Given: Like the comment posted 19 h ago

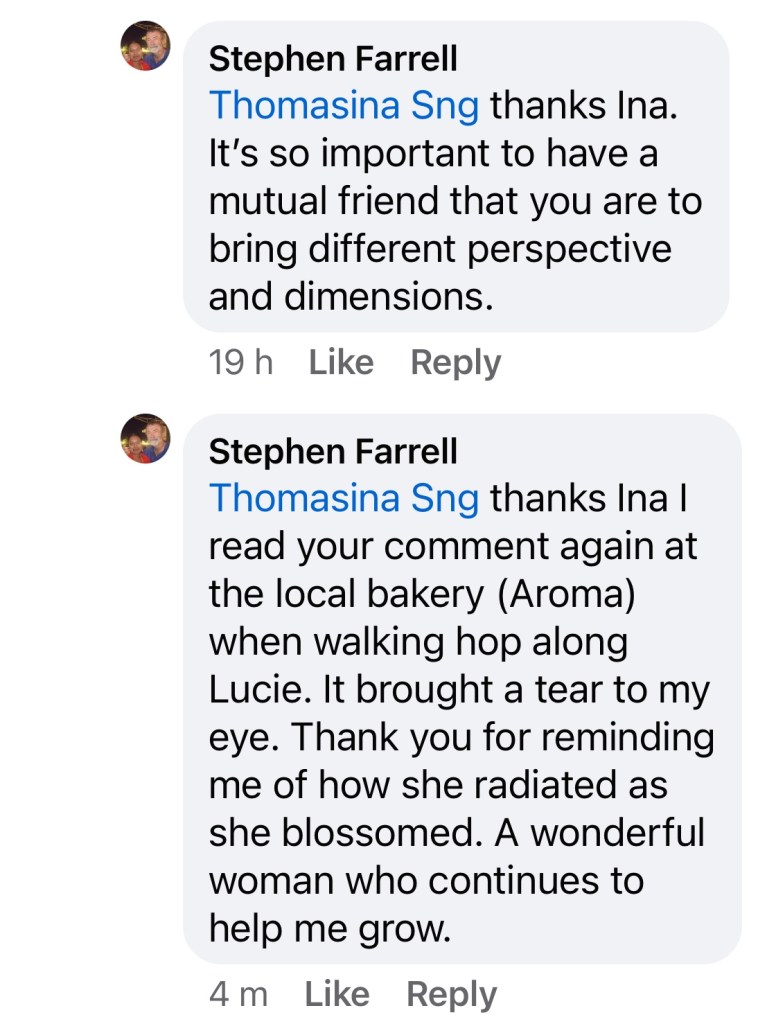Looking at the screenshot, I should click(x=341, y=362).
